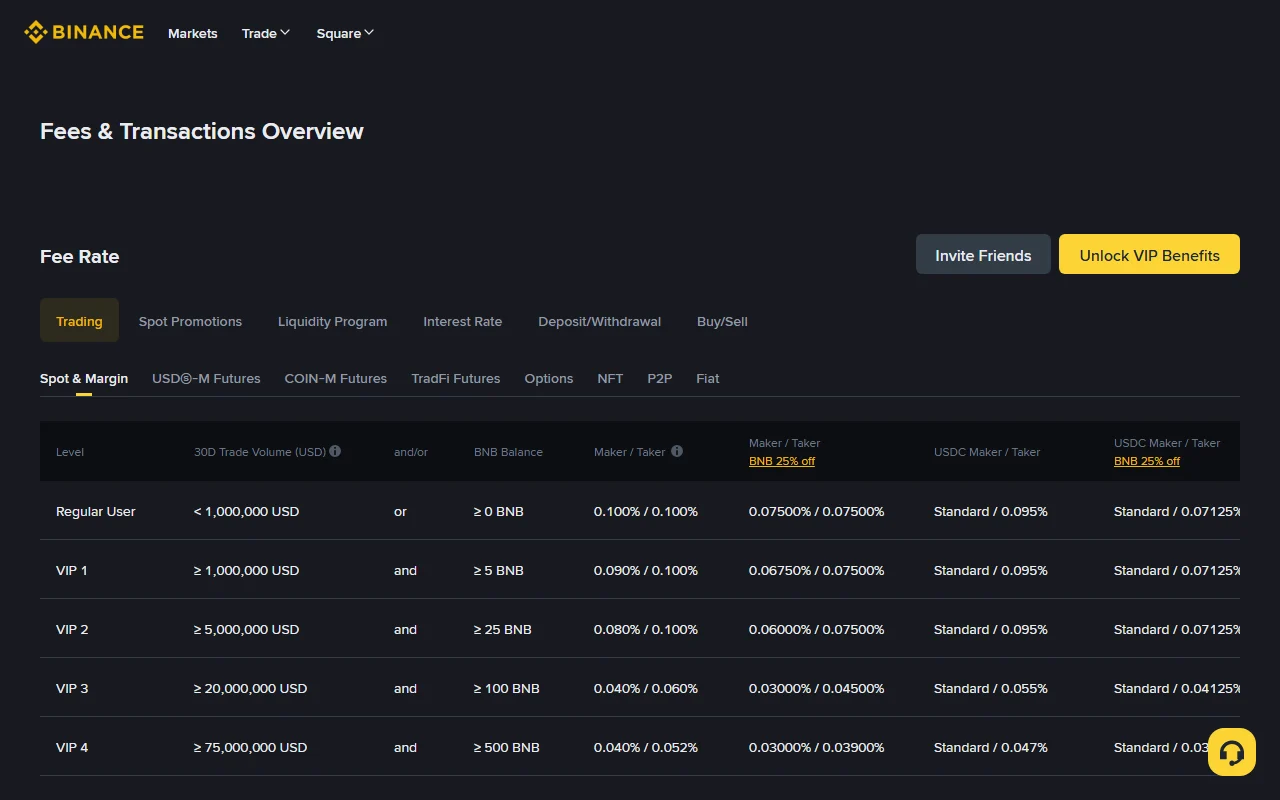The width and height of the screenshot is (1280, 800).
Task: Open the COIN-M Futures sub-tab
Action: (335, 378)
